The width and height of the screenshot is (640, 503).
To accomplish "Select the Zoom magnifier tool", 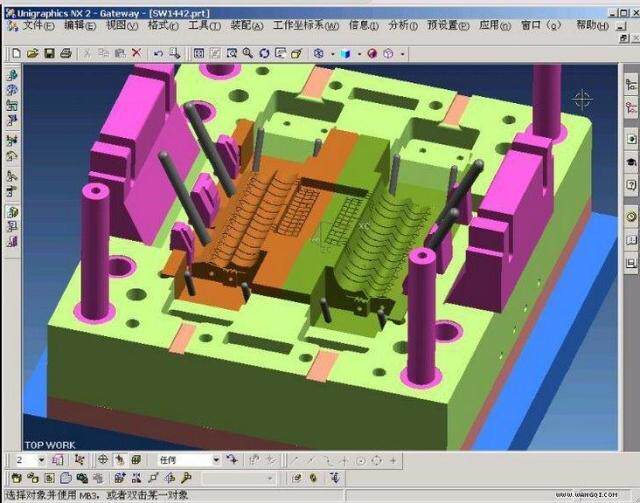I will [248, 53].
